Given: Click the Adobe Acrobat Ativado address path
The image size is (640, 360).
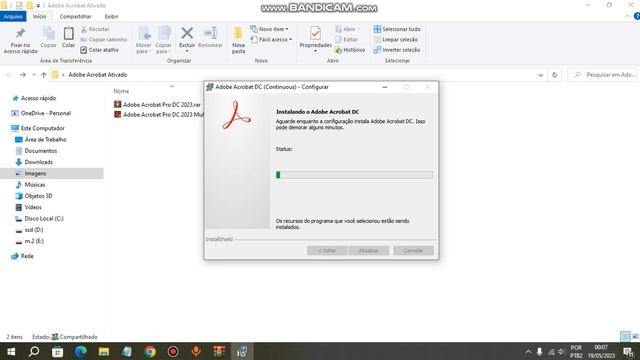Looking at the screenshot, I should [98, 75].
